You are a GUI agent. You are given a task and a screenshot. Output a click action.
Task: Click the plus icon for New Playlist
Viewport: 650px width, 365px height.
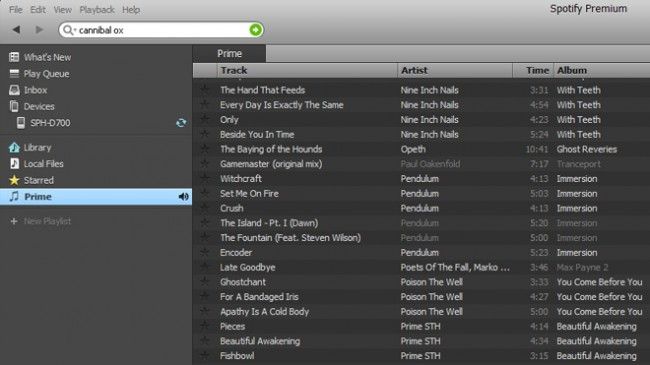(14, 221)
